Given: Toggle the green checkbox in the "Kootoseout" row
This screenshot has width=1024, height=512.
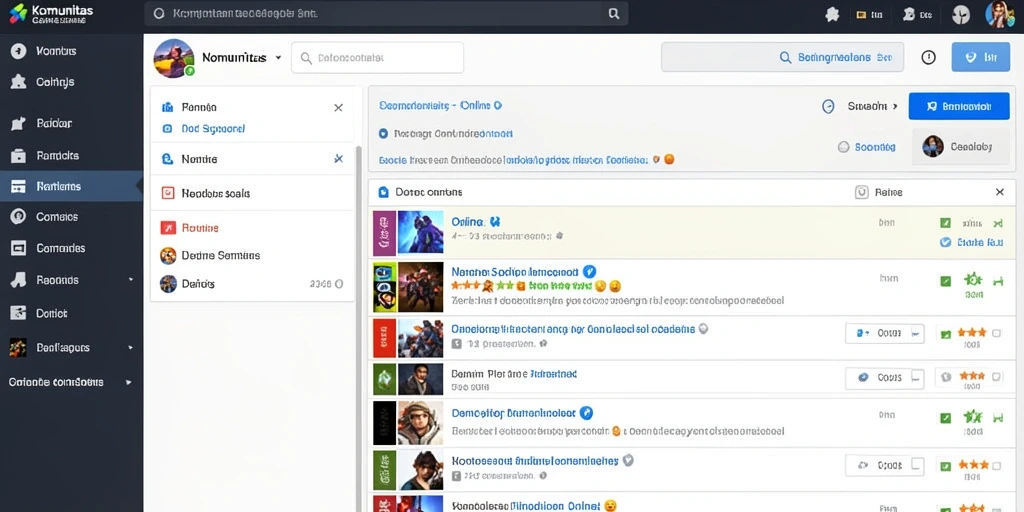Looking at the screenshot, I should tap(945, 466).
